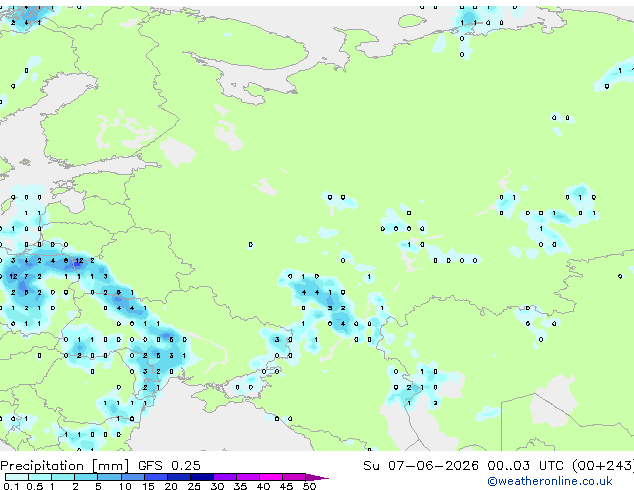Screen dimensions: 634x490
Task: Click the '00..03 UTC' time label
Action: (526, 466)
